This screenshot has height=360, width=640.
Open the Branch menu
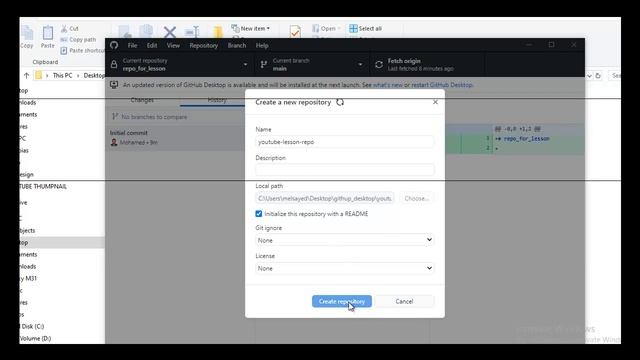[x=237, y=45]
